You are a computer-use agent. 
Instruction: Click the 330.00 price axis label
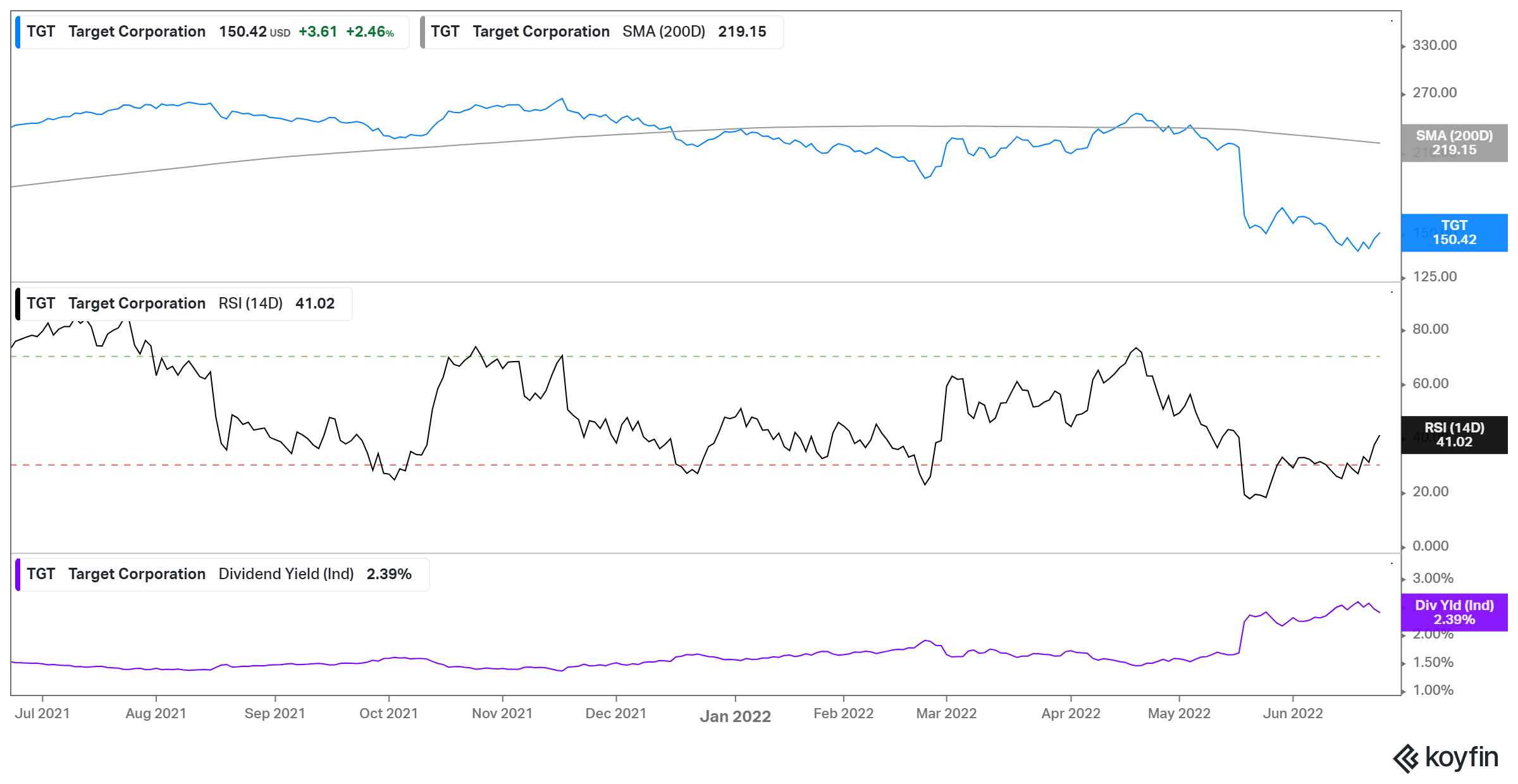(x=1434, y=46)
